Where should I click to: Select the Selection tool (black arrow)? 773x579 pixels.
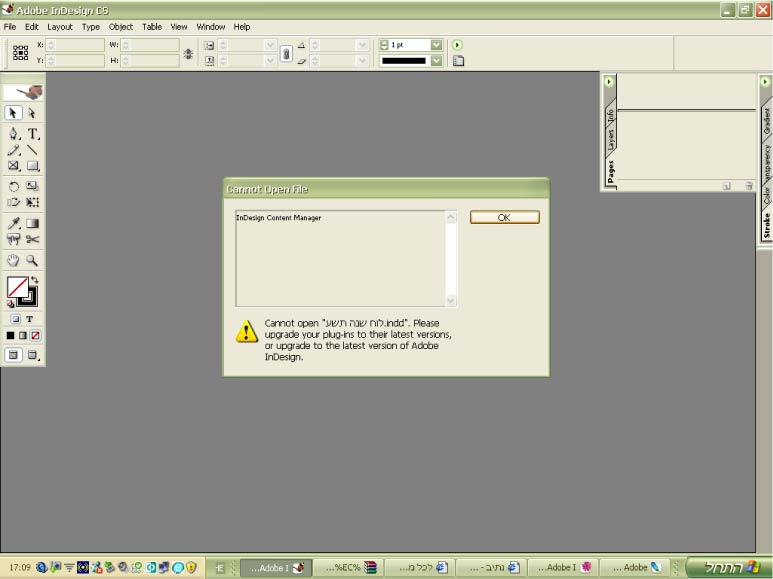(13, 113)
